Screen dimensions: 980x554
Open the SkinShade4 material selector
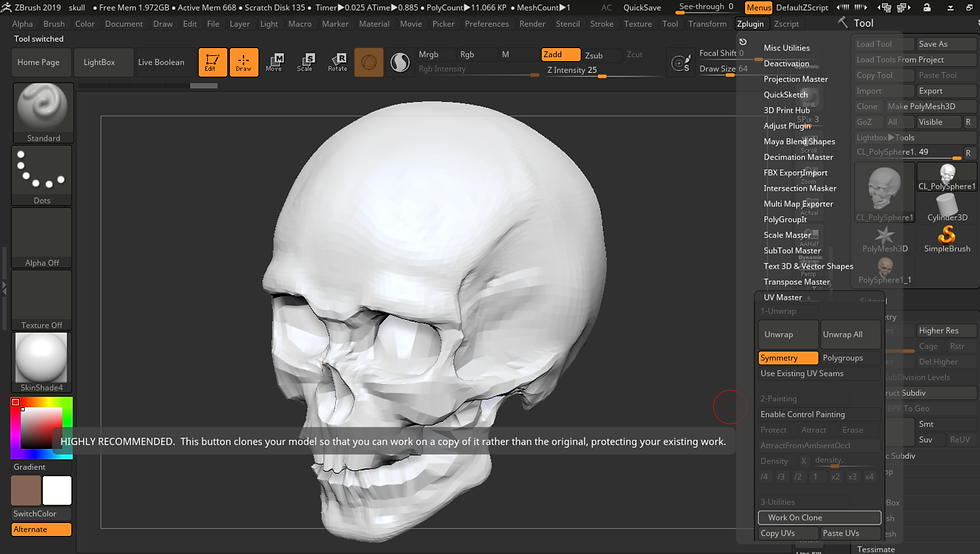click(x=41, y=362)
